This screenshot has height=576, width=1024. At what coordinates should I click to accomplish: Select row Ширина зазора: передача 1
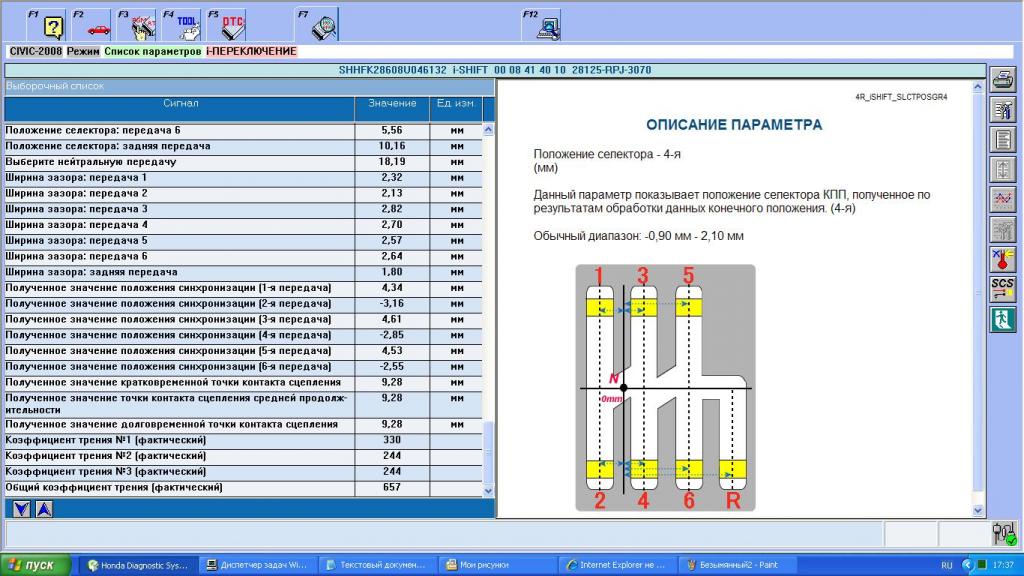(243, 178)
